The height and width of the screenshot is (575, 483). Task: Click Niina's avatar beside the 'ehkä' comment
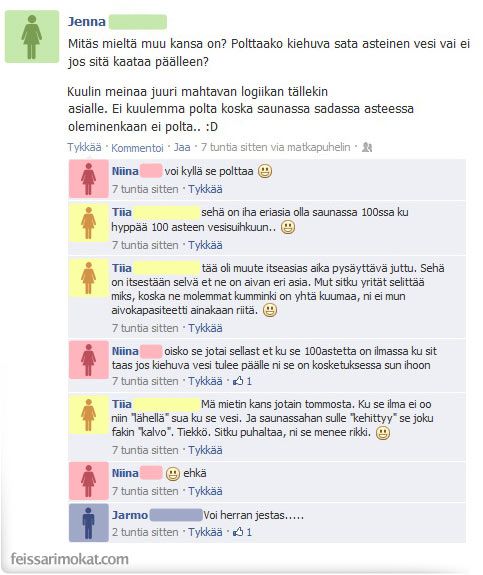point(89,481)
